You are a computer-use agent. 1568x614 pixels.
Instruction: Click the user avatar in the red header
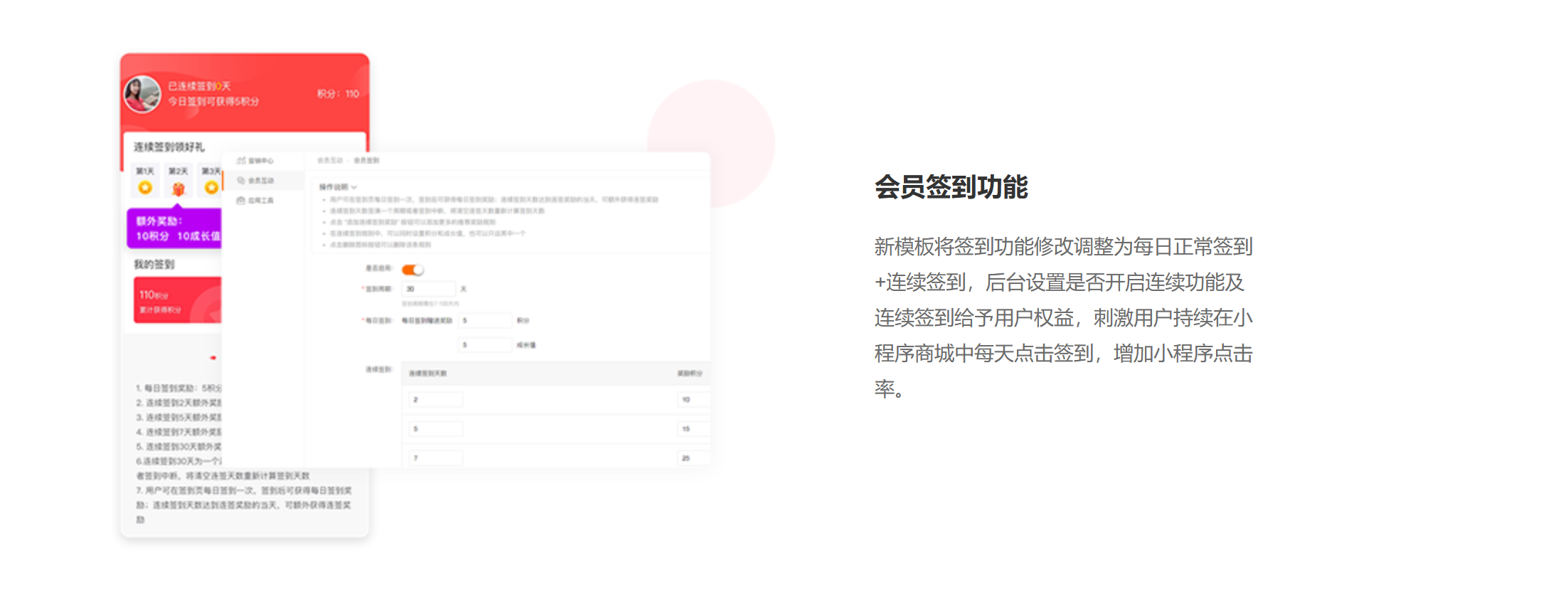click(142, 94)
